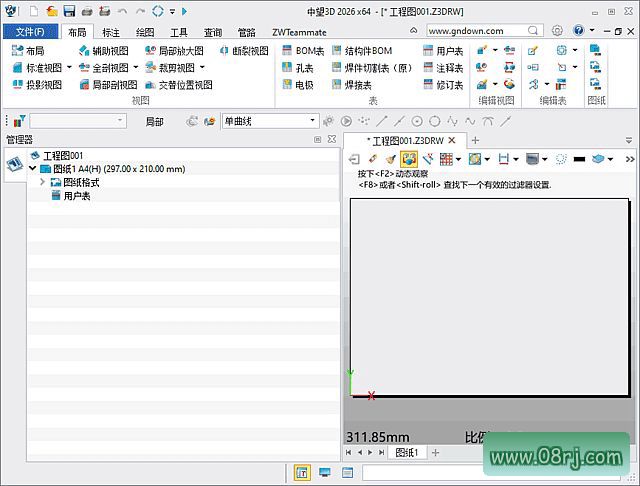Click the Open folder icon
The image size is (640, 486).
[x=52, y=11]
